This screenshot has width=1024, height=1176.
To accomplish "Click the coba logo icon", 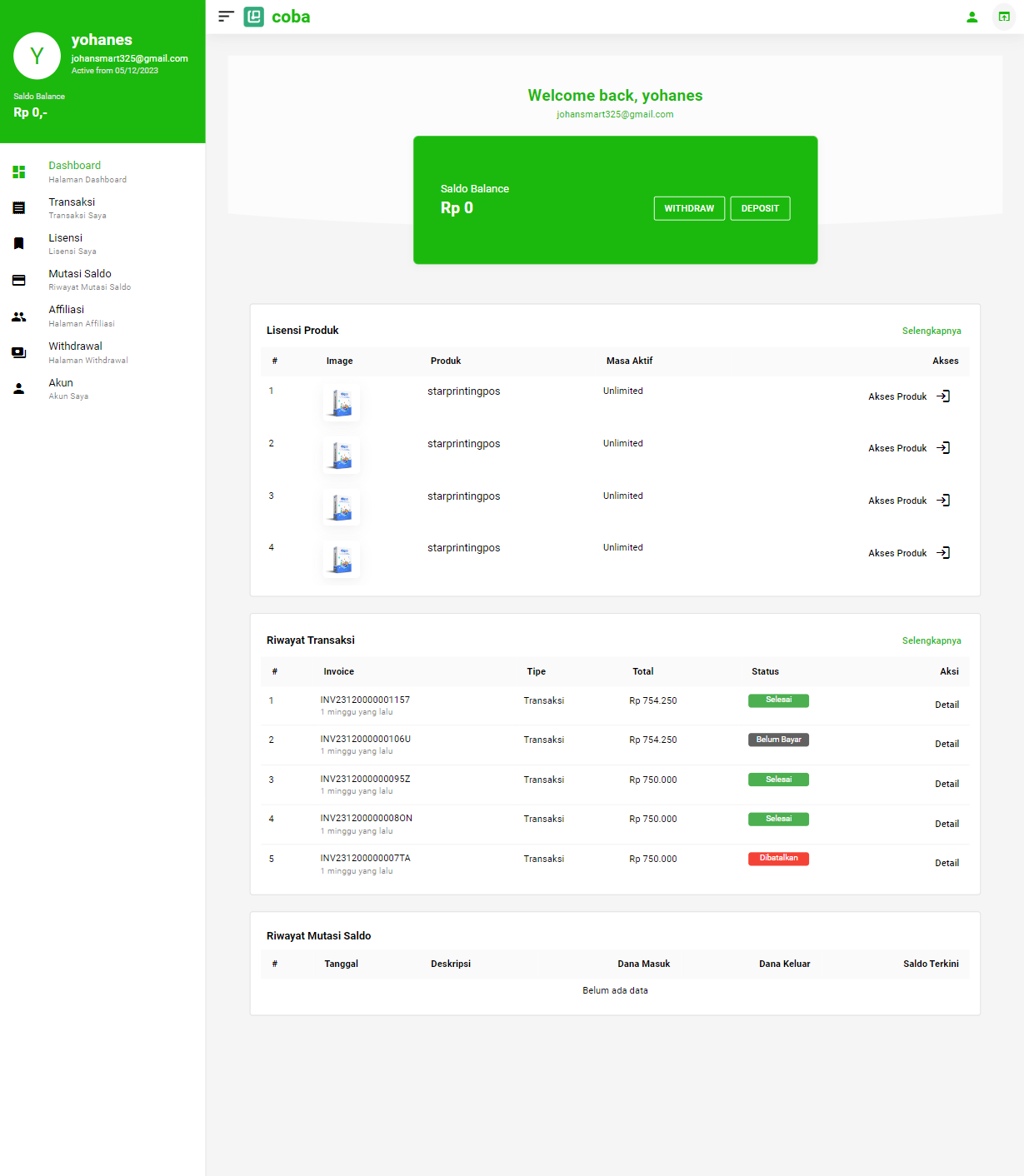I will click(x=253, y=17).
